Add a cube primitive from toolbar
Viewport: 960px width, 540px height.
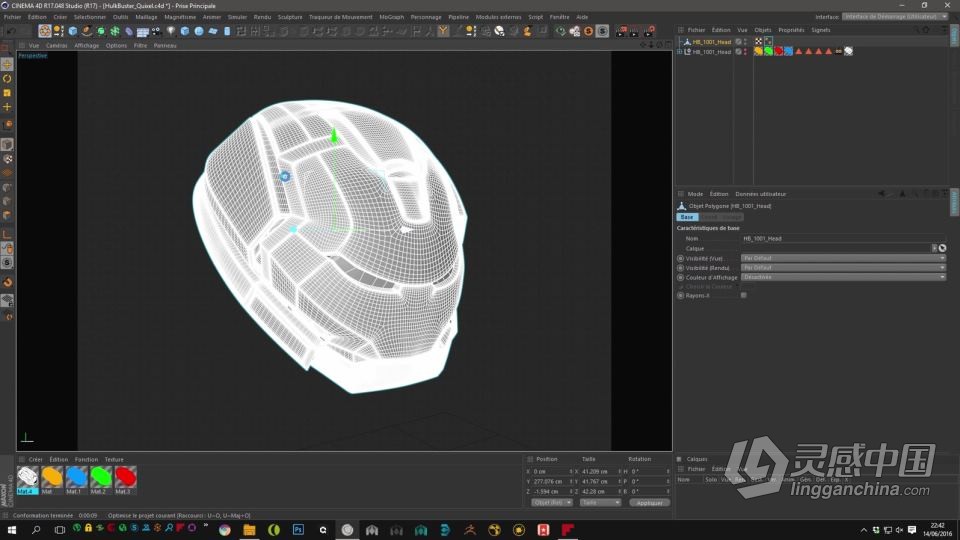pos(73,31)
